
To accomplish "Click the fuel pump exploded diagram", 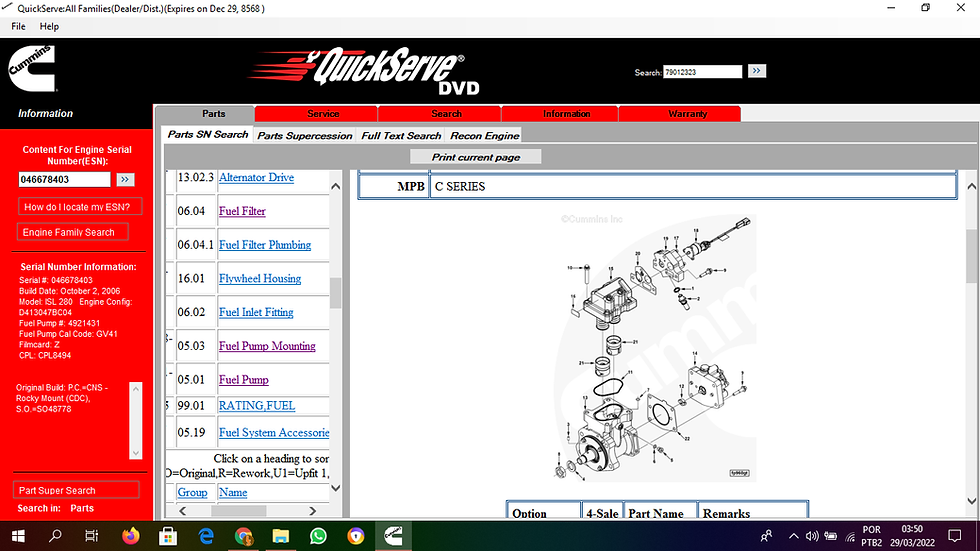I will (x=654, y=347).
